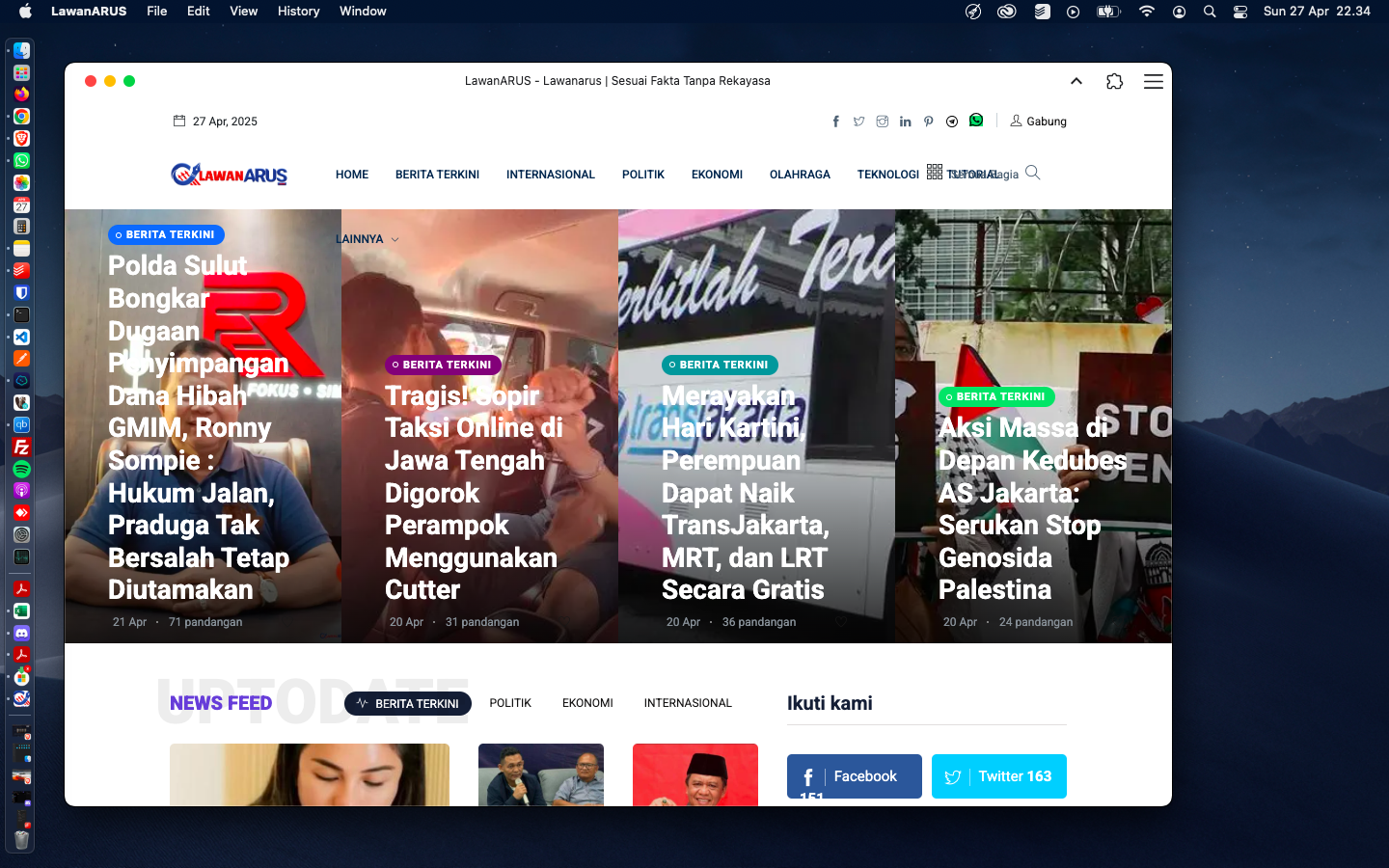Go to the POLITIK navigation item

coord(642,175)
